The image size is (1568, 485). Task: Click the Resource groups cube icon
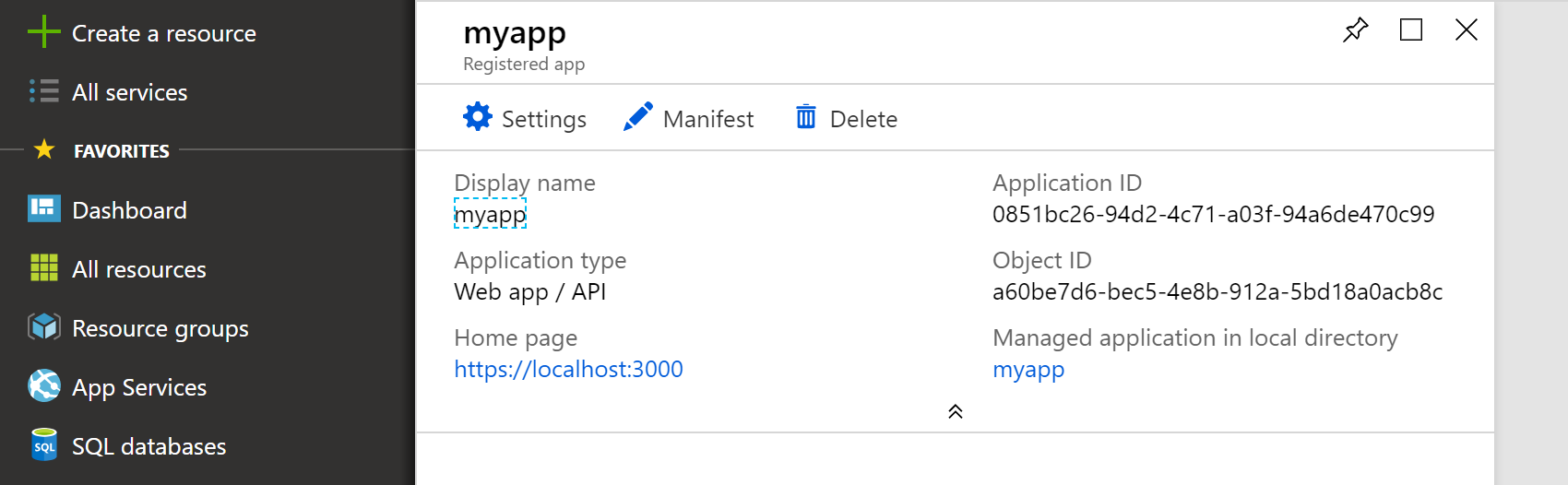(44, 326)
